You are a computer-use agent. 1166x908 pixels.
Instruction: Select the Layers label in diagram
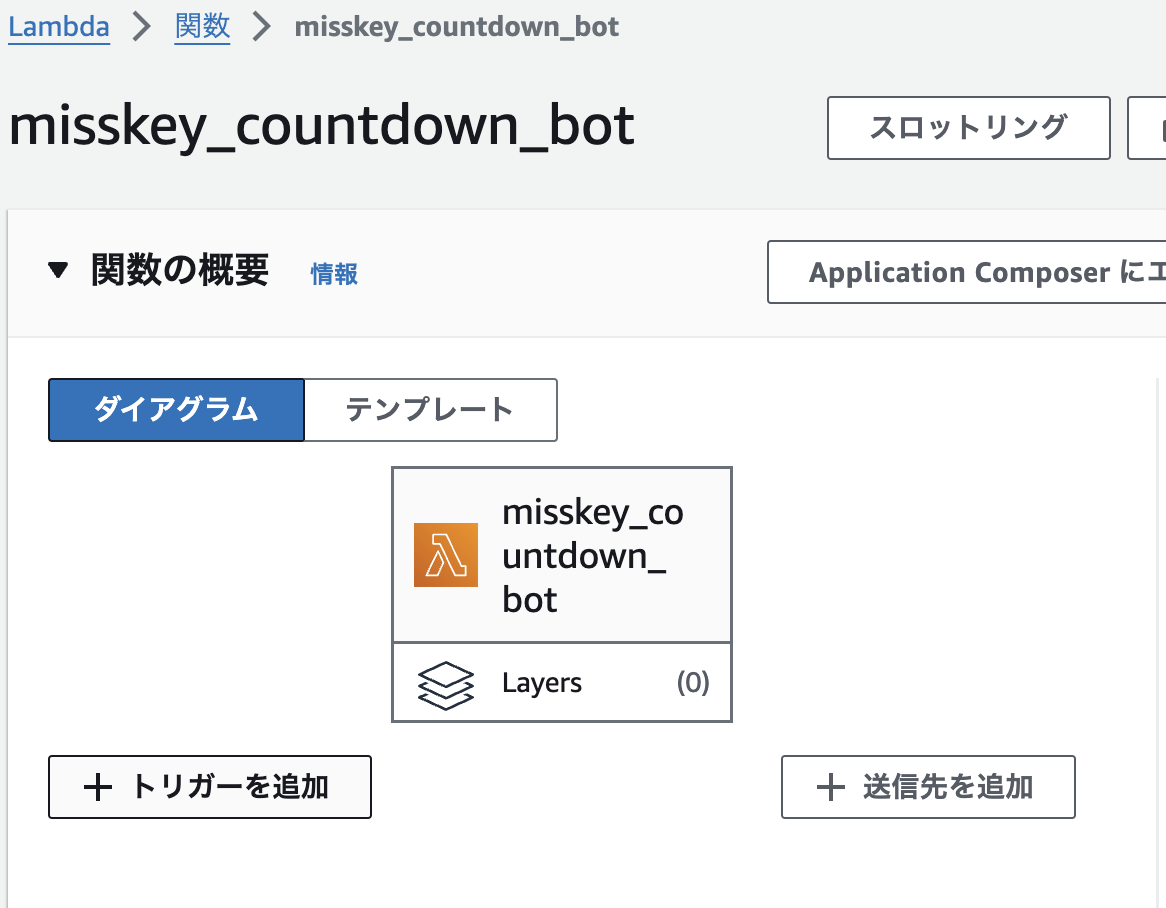tap(541, 683)
